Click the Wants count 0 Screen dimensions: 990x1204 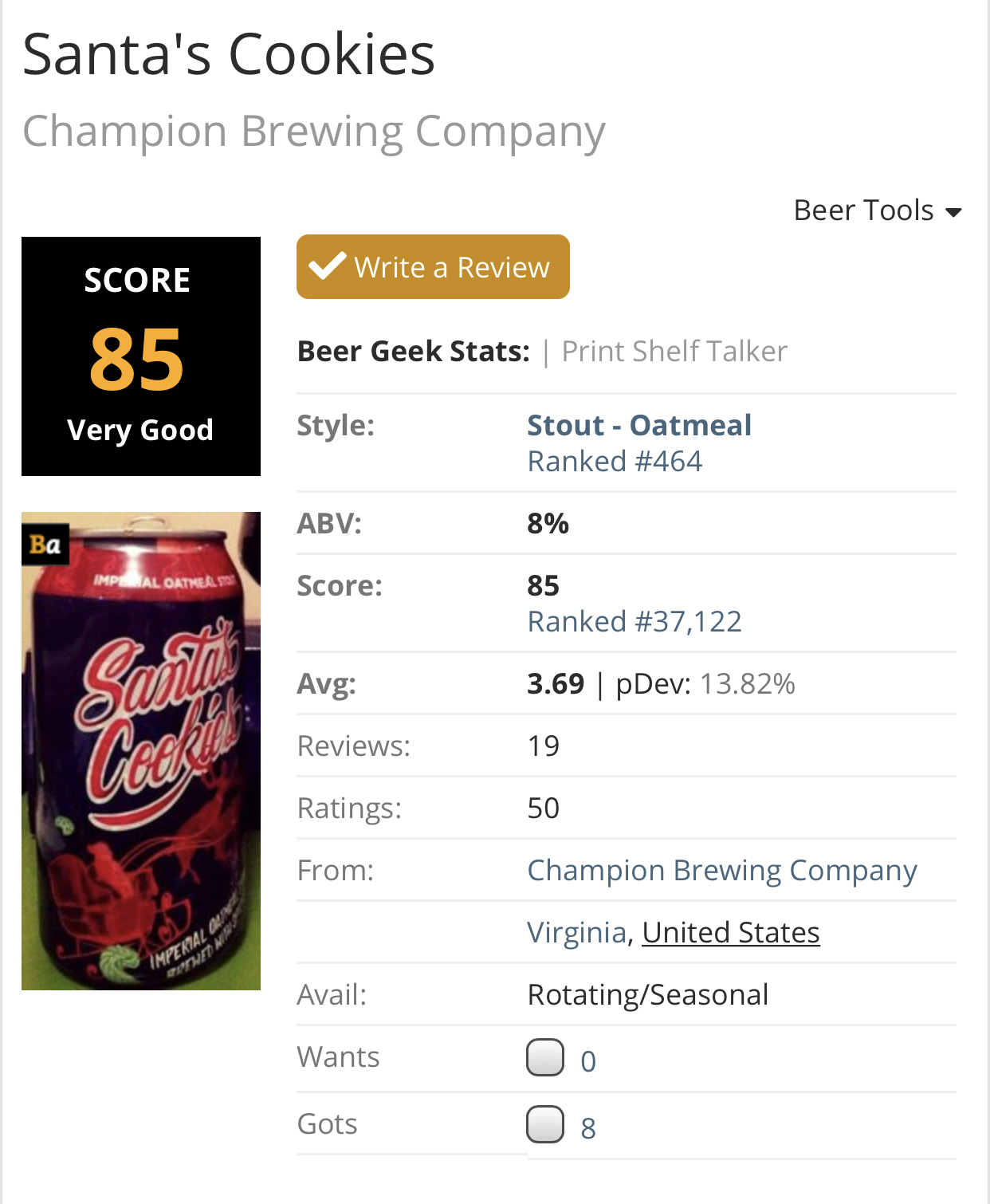click(588, 1061)
